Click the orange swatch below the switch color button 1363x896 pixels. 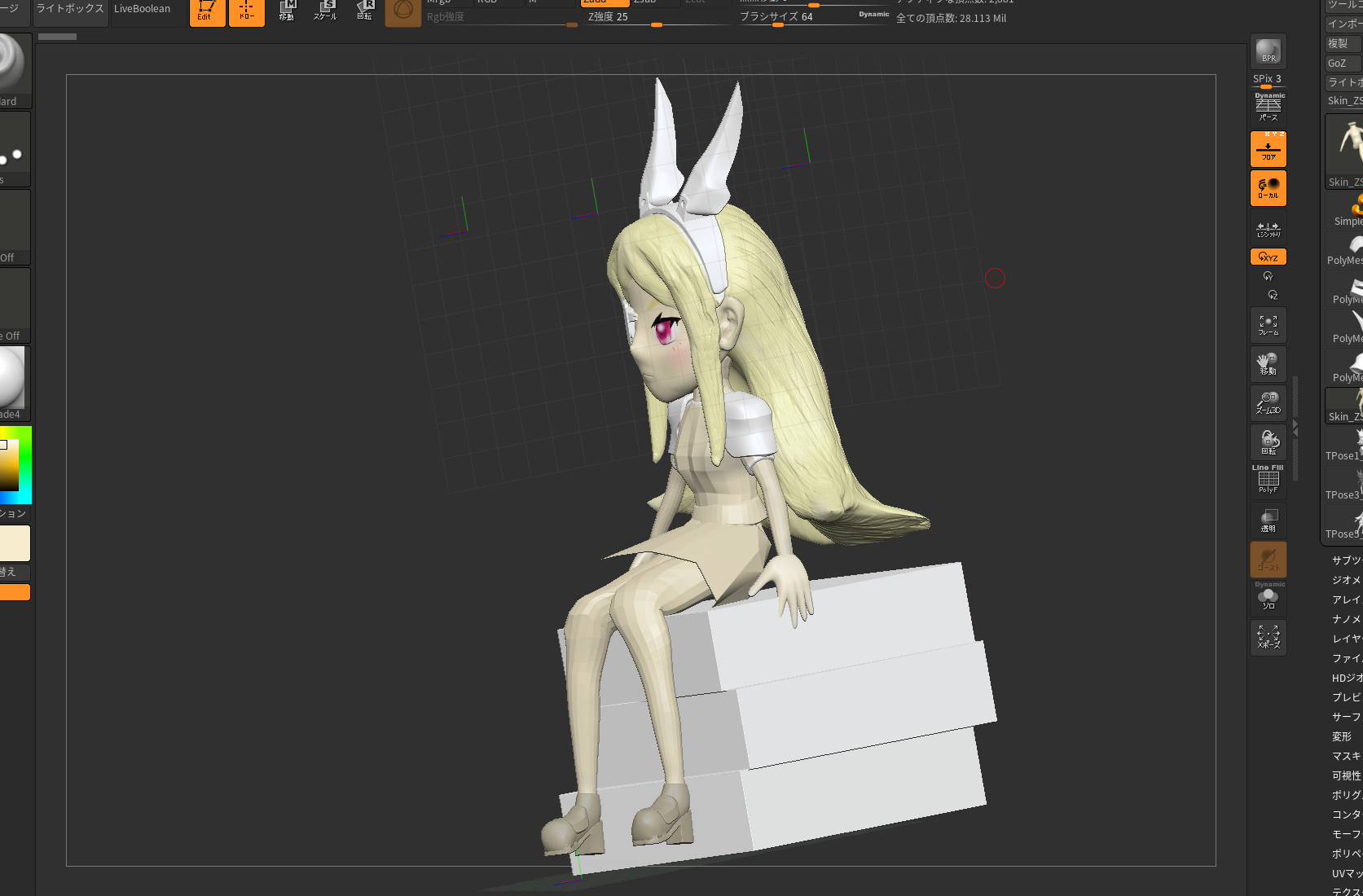15,592
